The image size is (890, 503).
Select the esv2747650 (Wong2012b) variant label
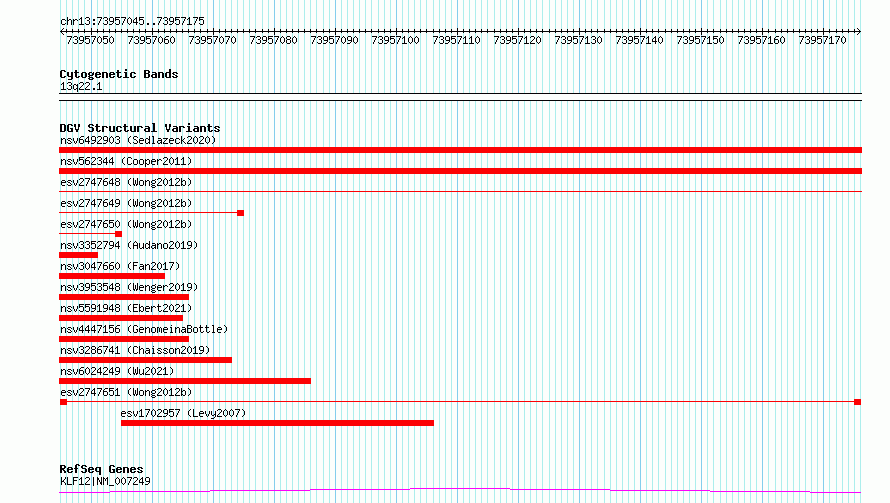pos(126,224)
